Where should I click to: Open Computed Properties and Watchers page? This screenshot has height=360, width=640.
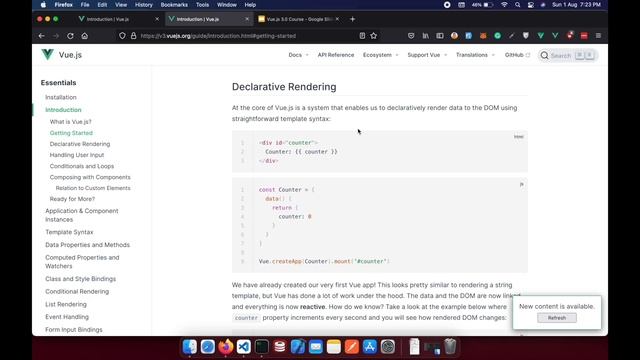pos(82,262)
